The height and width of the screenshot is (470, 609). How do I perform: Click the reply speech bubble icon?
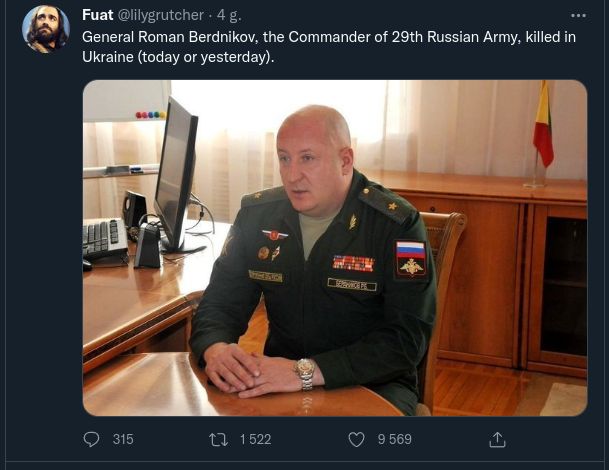91,440
